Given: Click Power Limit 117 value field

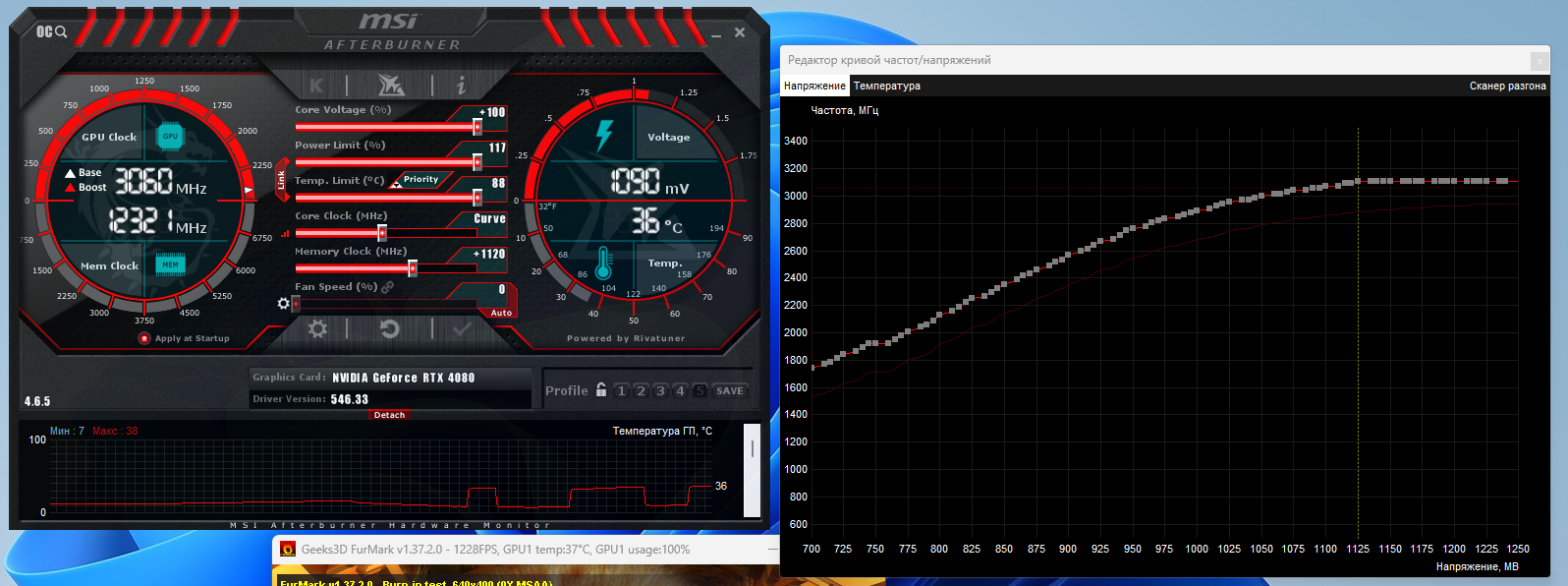Looking at the screenshot, I should click(497, 147).
